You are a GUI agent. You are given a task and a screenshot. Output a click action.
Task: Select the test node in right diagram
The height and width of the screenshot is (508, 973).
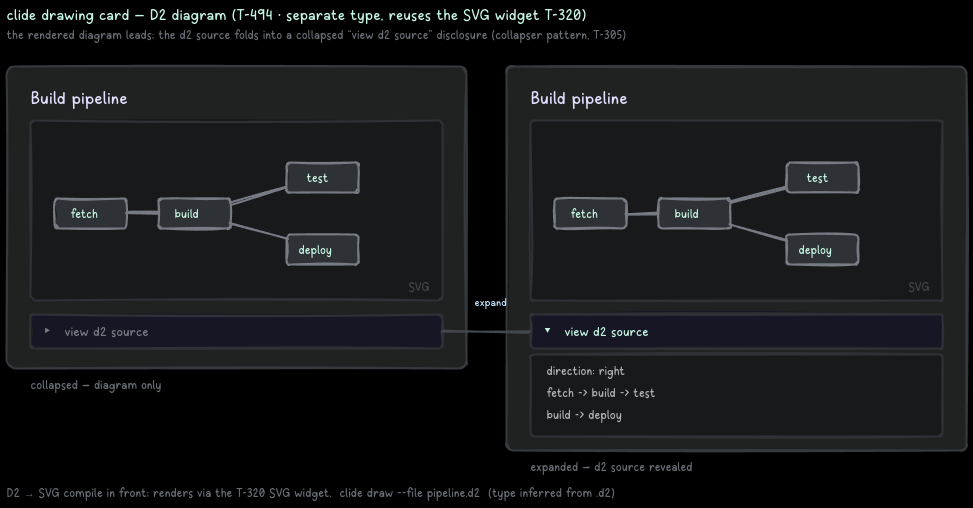pyautogui.click(x=822, y=178)
